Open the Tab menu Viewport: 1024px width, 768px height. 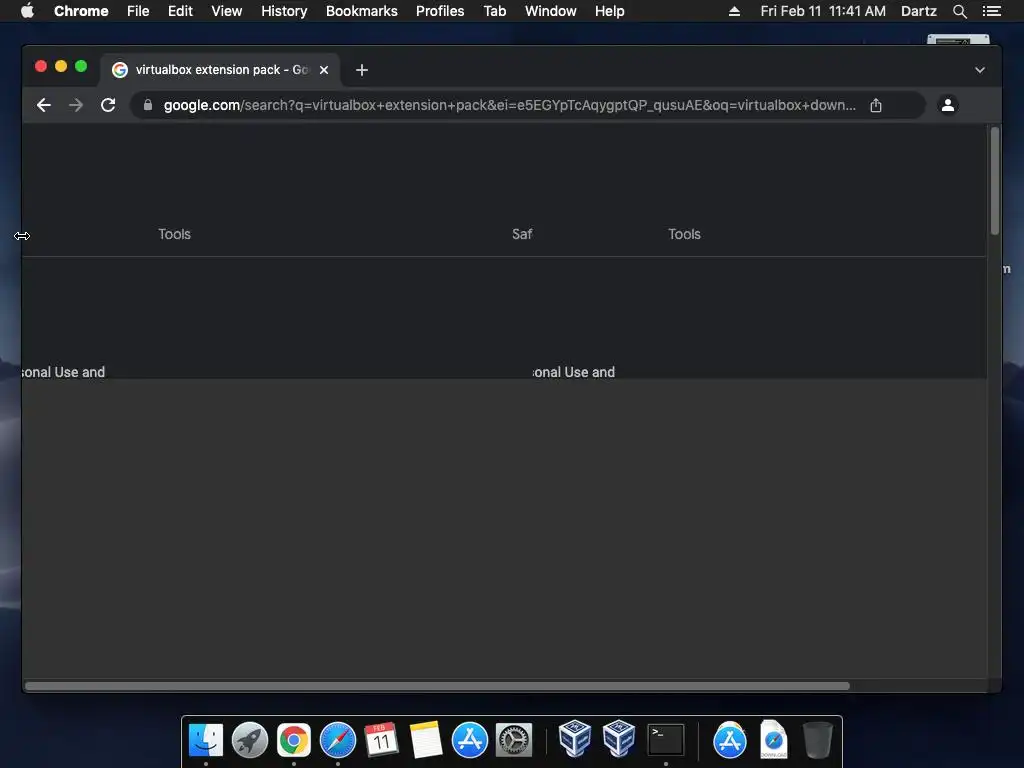click(x=494, y=11)
